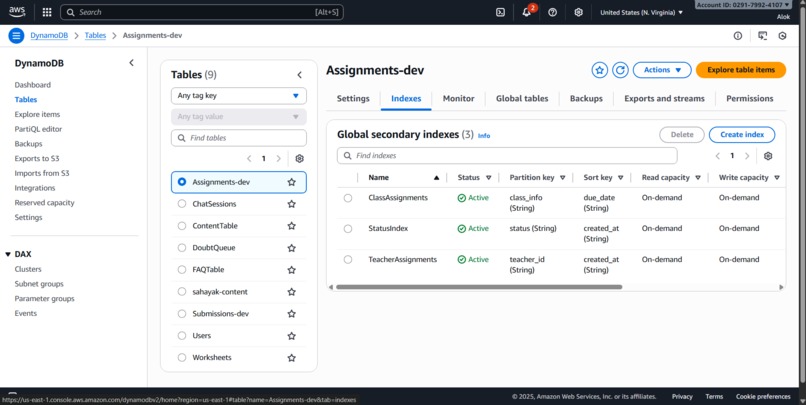Open the United States (N. Virginia) region selector

pos(642,12)
